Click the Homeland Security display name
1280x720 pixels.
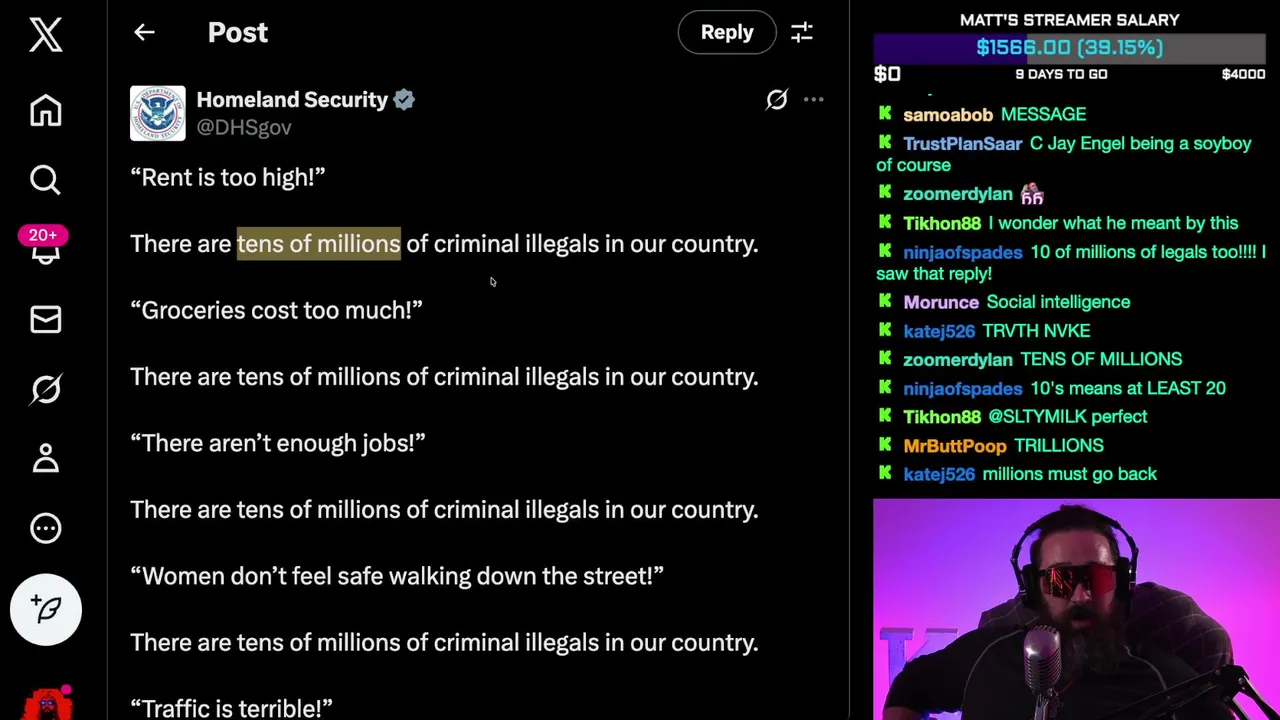291,99
